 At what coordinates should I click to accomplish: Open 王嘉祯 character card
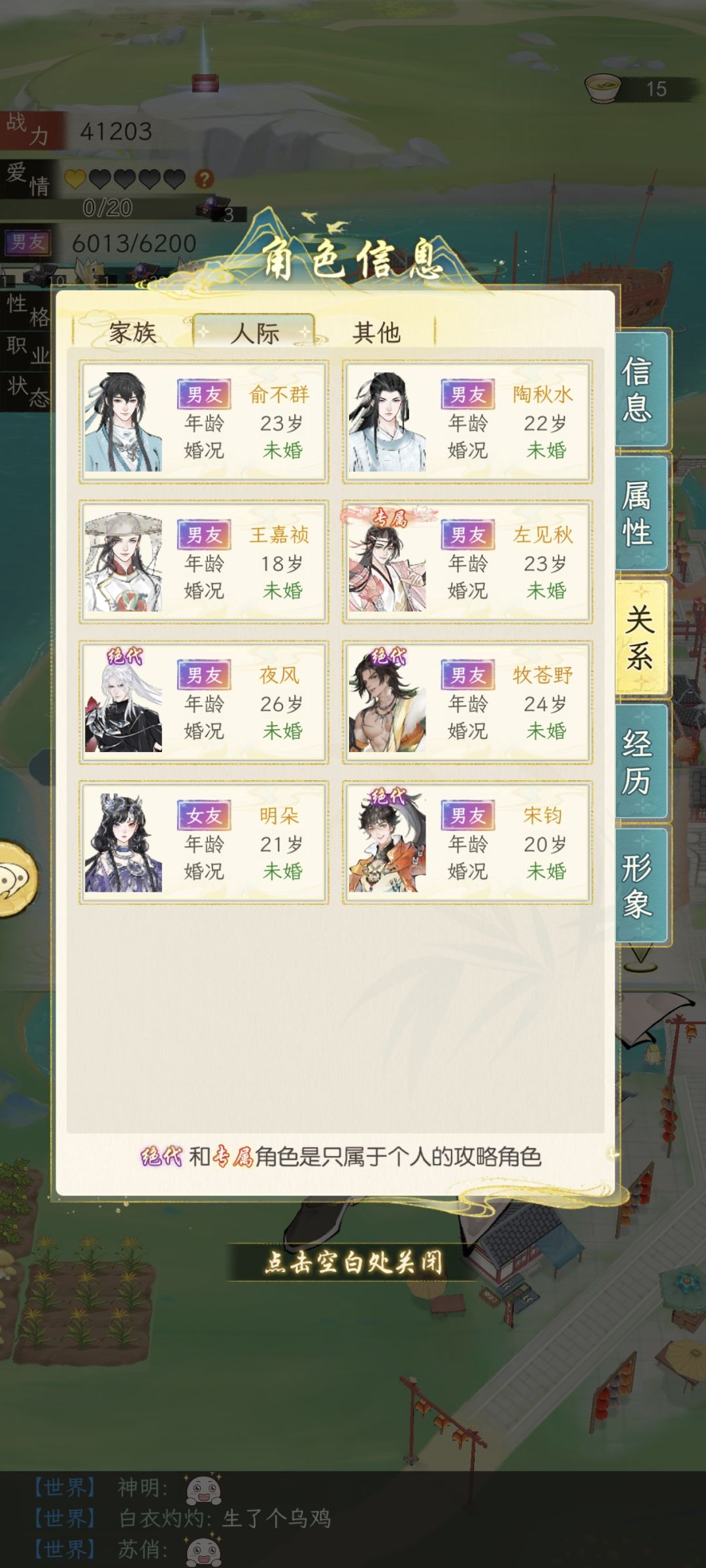(204, 562)
